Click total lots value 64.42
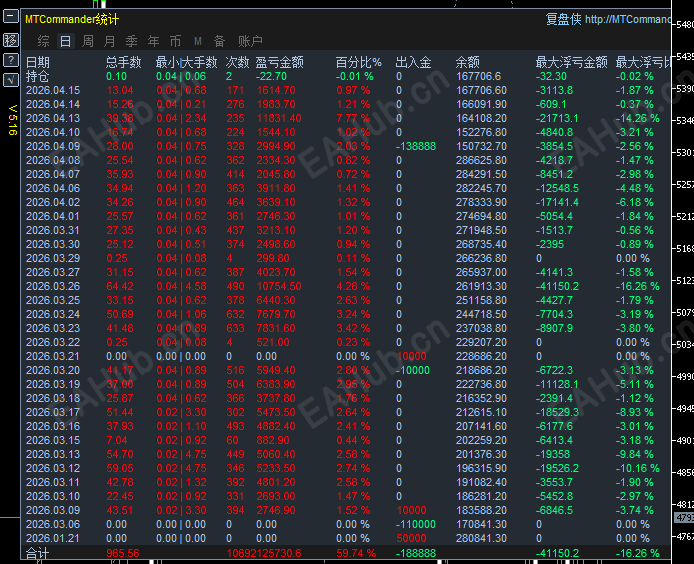This screenshot has width=694, height=564. click(x=120, y=286)
